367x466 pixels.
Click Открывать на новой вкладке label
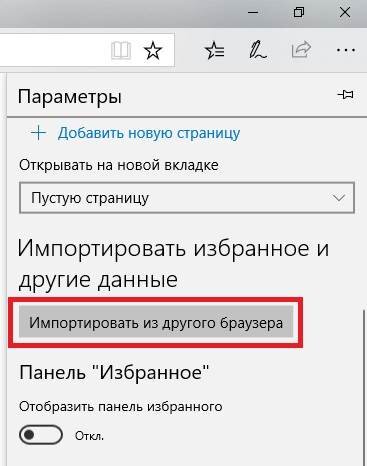point(119,165)
